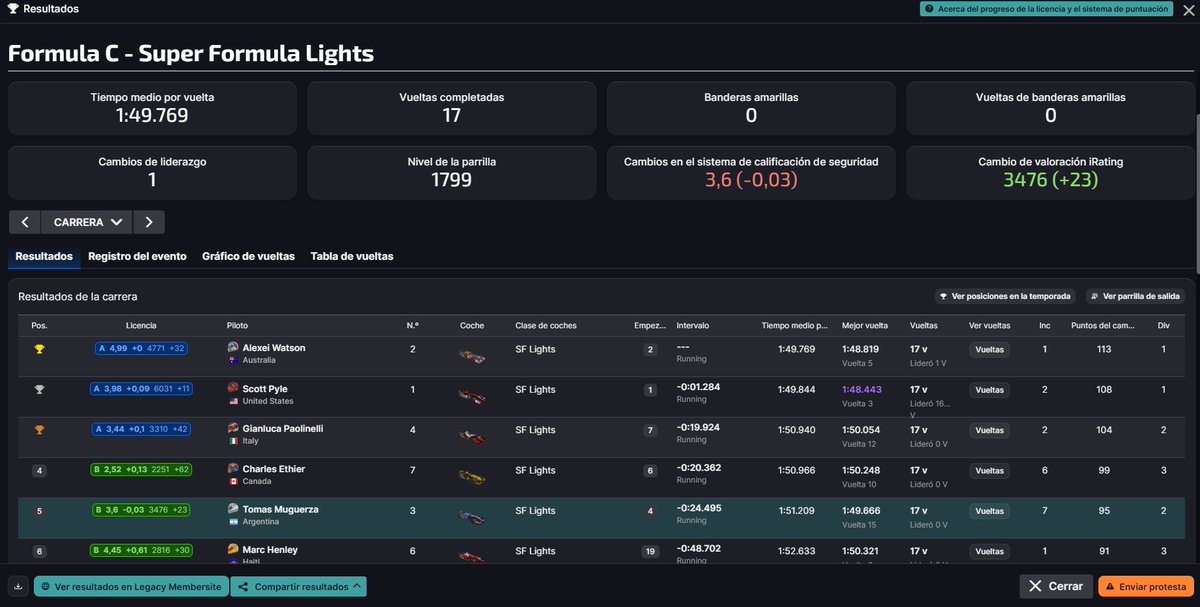The width and height of the screenshot is (1200, 607).
Task: Click the gold trophy icon for Alexei Watson
Action: (x=39, y=350)
